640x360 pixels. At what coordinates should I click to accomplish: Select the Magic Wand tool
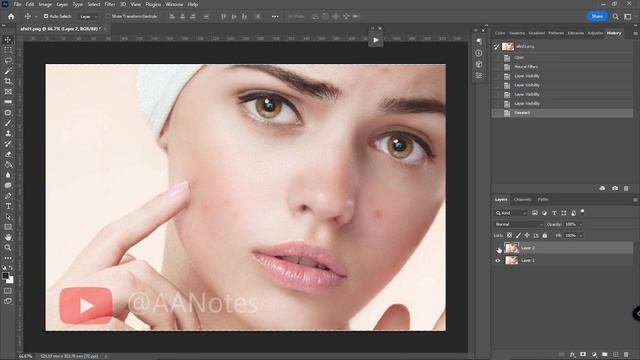coord(8,71)
